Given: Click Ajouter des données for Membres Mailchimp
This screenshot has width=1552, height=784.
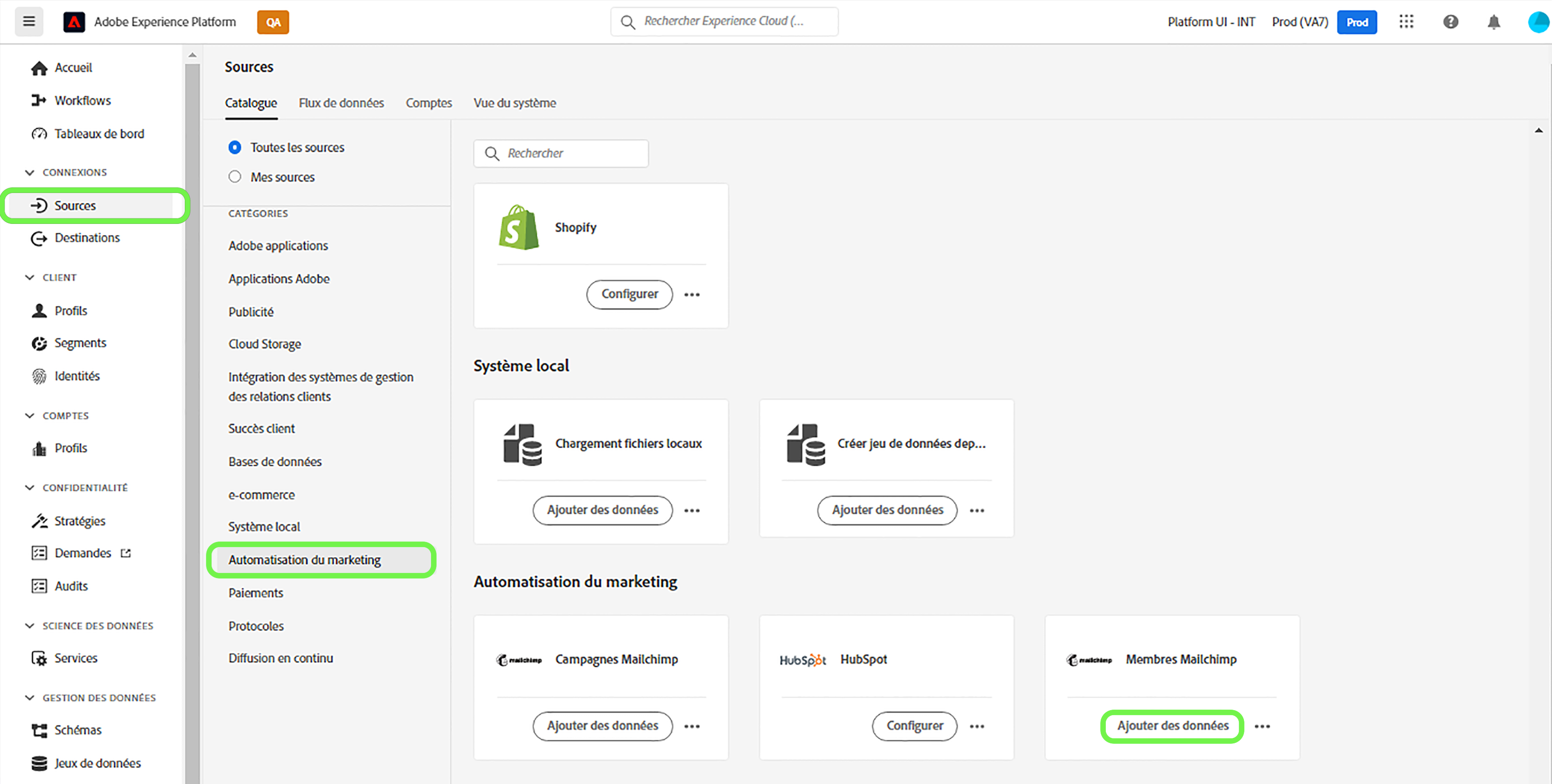Looking at the screenshot, I should [1172, 726].
